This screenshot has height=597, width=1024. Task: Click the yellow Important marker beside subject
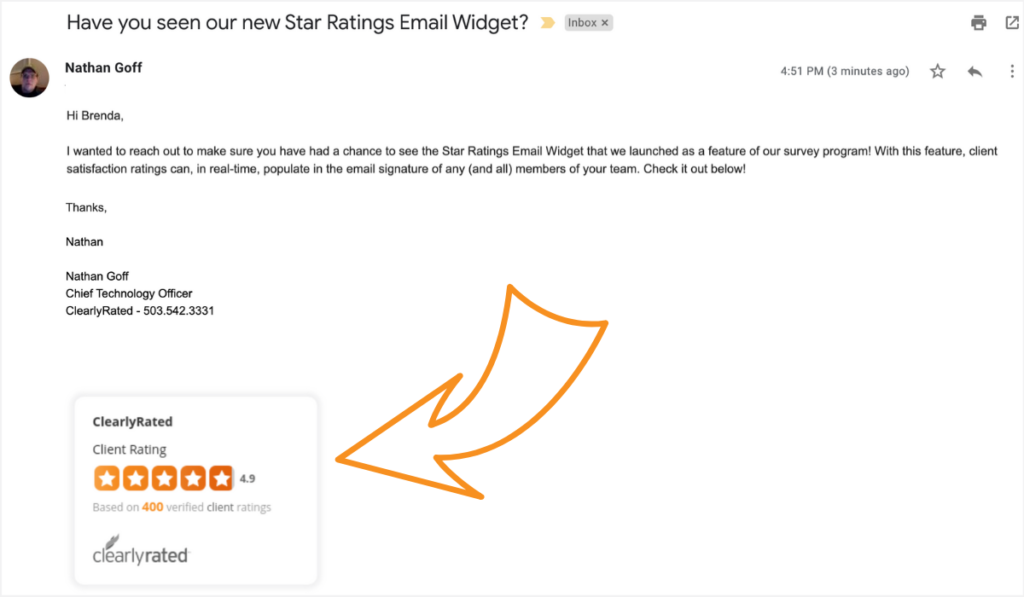click(x=547, y=21)
